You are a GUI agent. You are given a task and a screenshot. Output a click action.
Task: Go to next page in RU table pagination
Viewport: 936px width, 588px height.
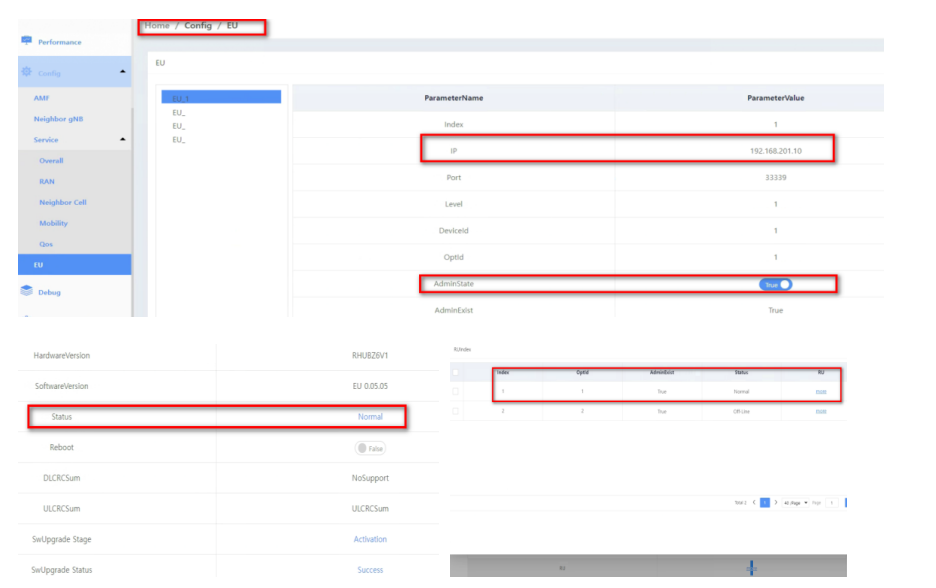pos(776,502)
